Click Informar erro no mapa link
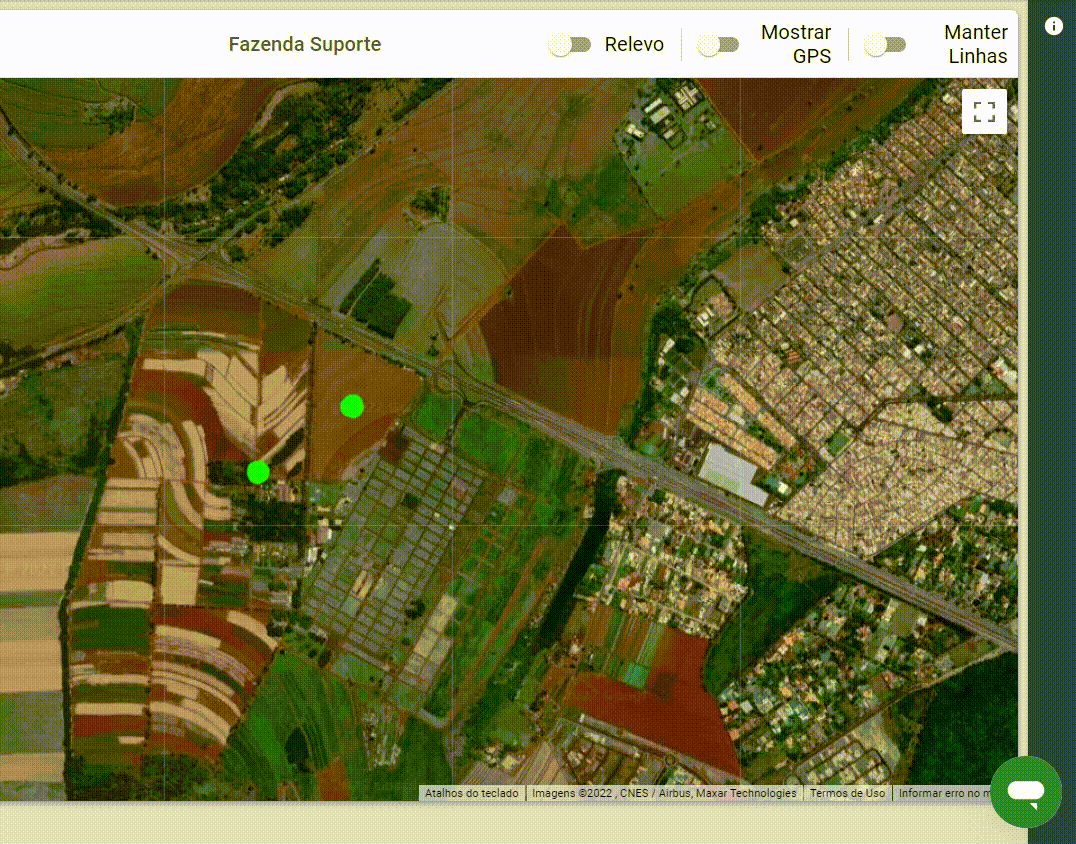This screenshot has height=844, width=1076. point(944,793)
